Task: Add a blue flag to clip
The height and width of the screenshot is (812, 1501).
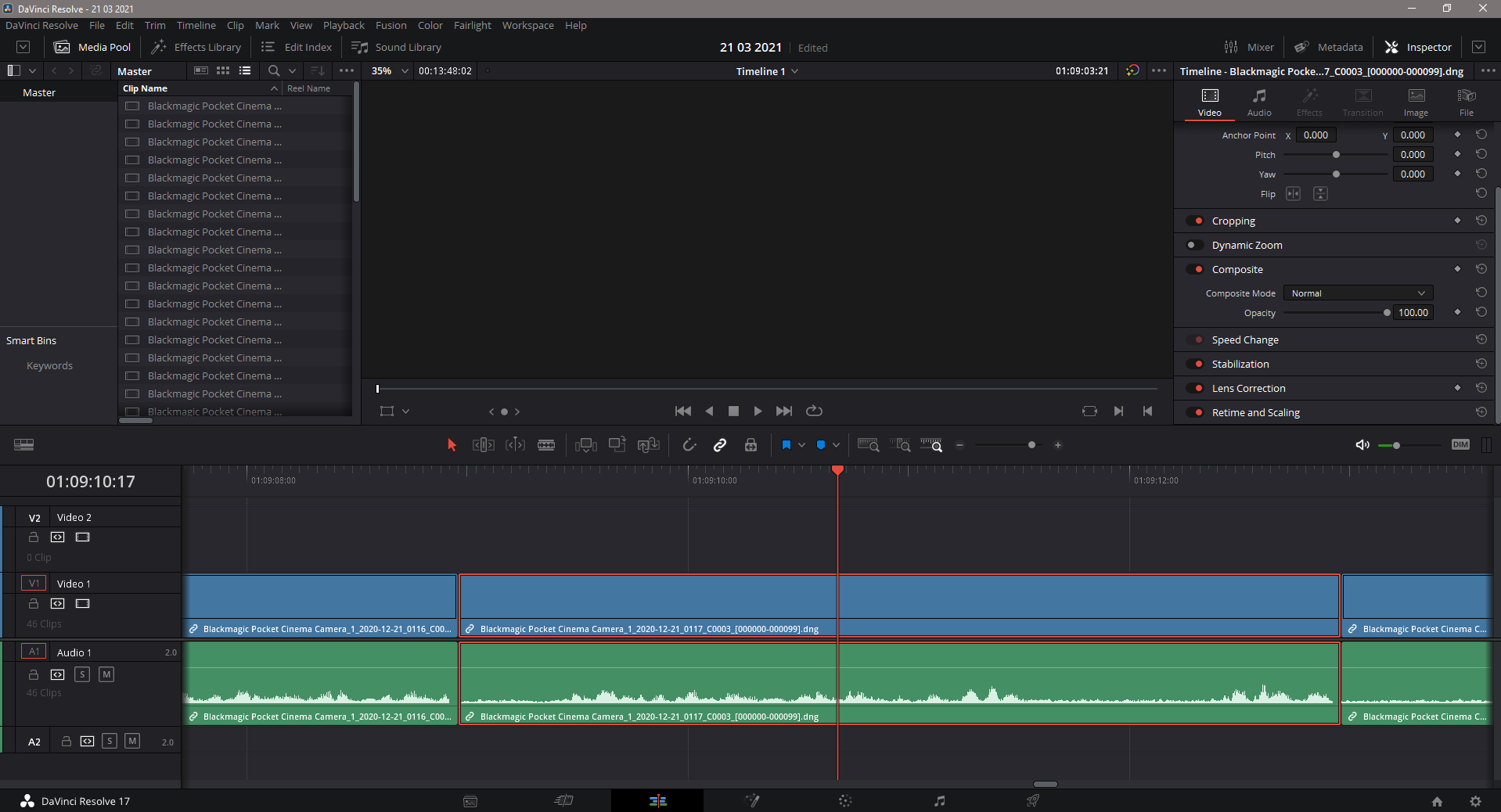Action: coord(786,445)
